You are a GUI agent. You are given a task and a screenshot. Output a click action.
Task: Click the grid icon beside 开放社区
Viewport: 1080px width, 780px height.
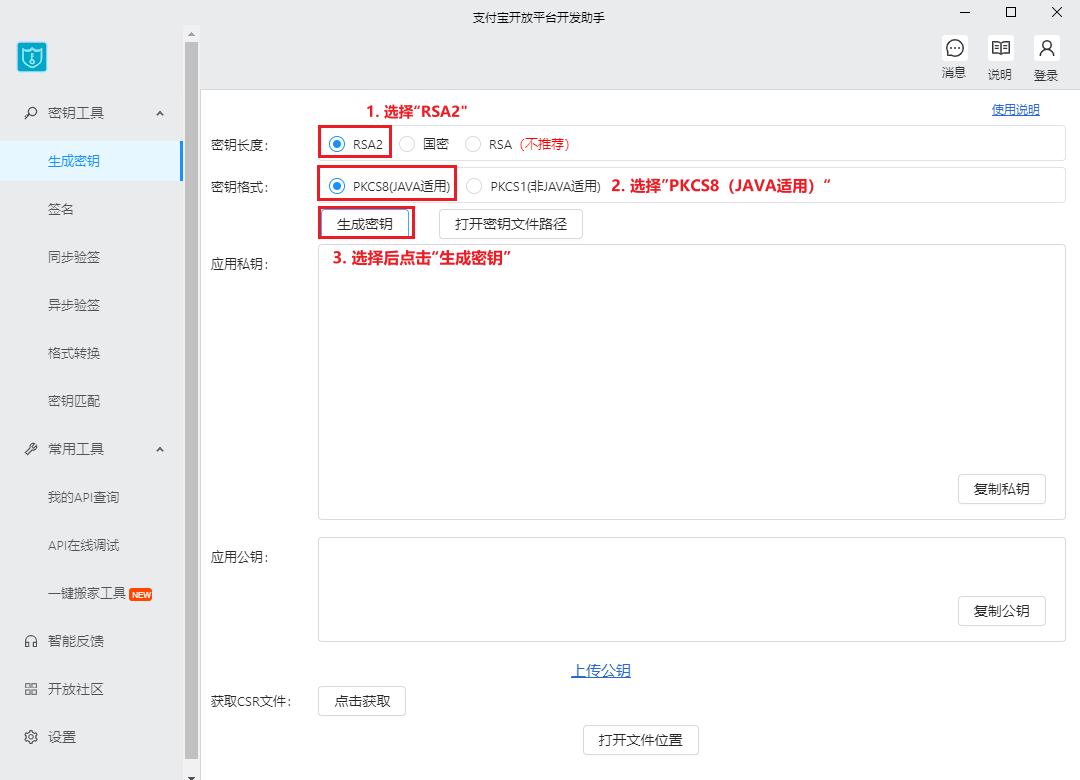[31, 689]
